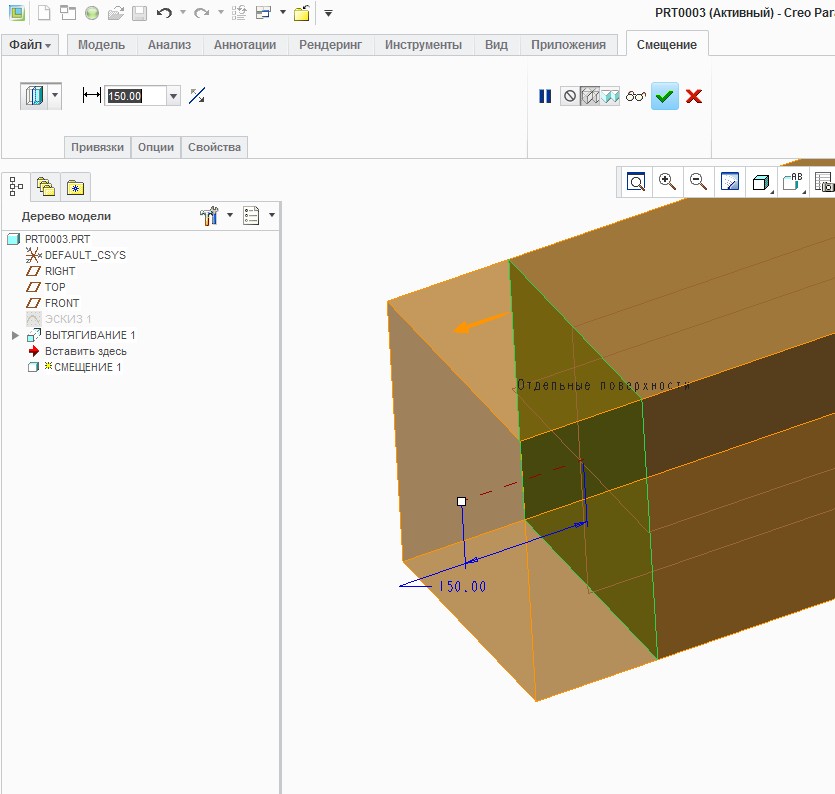Switch to the Вид tab
This screenshot has width=835, height=794.
click(496, 45)
